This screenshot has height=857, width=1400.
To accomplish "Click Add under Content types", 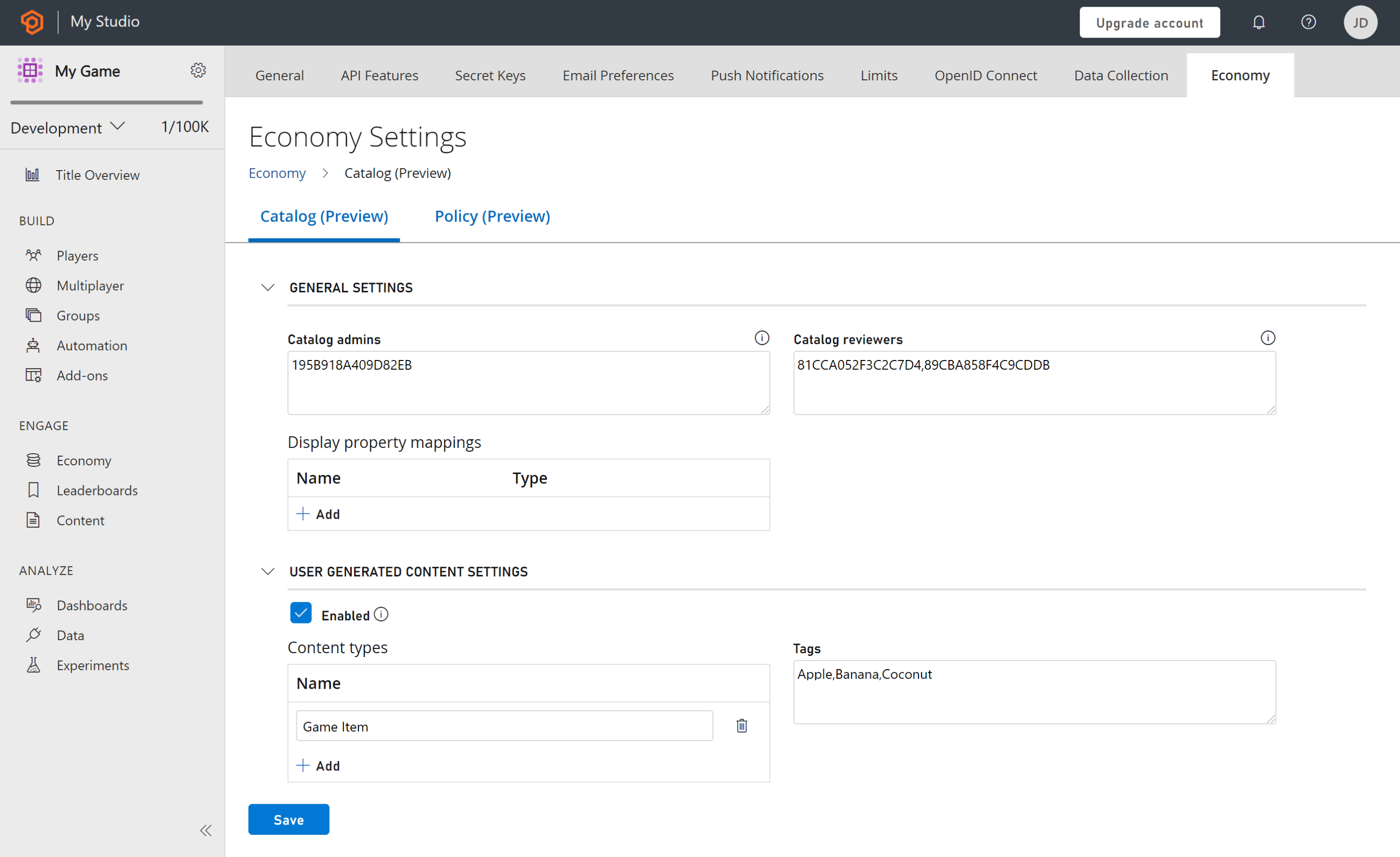I will pos(318,765).
